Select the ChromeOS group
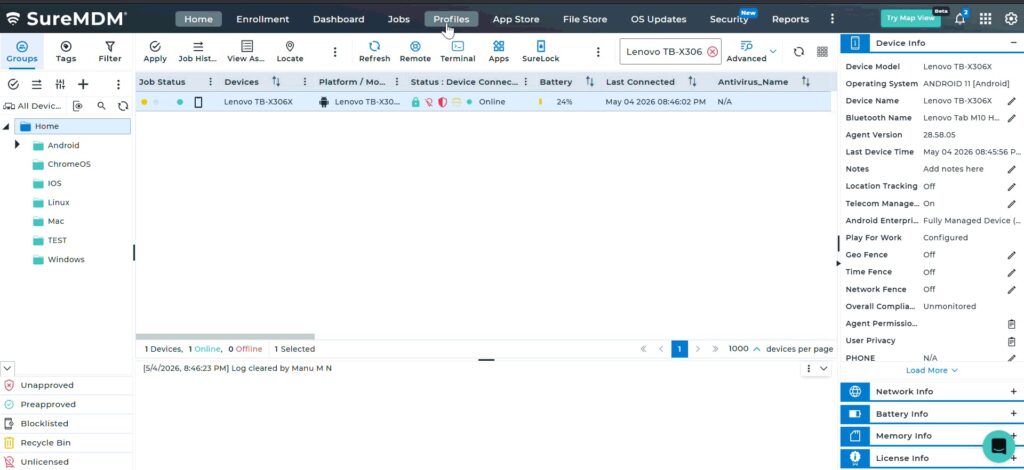Screen dimensions: 1024x470 69,164
